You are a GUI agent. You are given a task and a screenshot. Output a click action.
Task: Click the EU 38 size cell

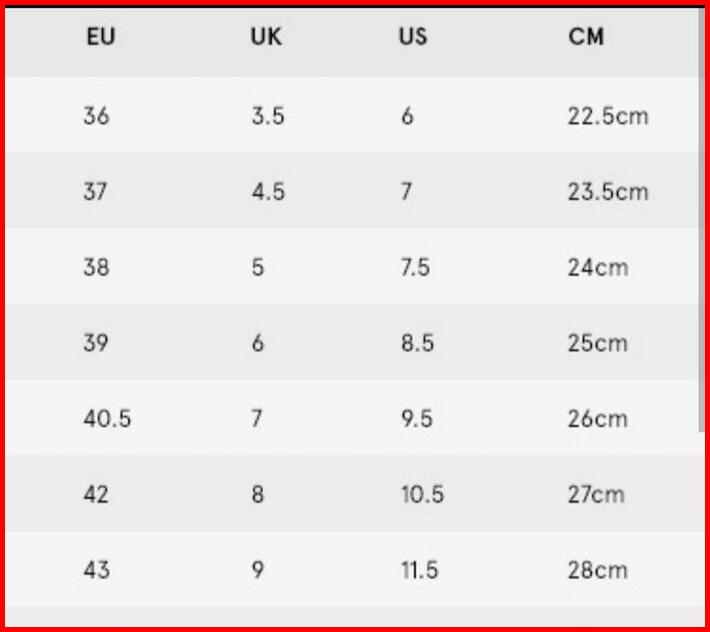[x=97, y=267]
